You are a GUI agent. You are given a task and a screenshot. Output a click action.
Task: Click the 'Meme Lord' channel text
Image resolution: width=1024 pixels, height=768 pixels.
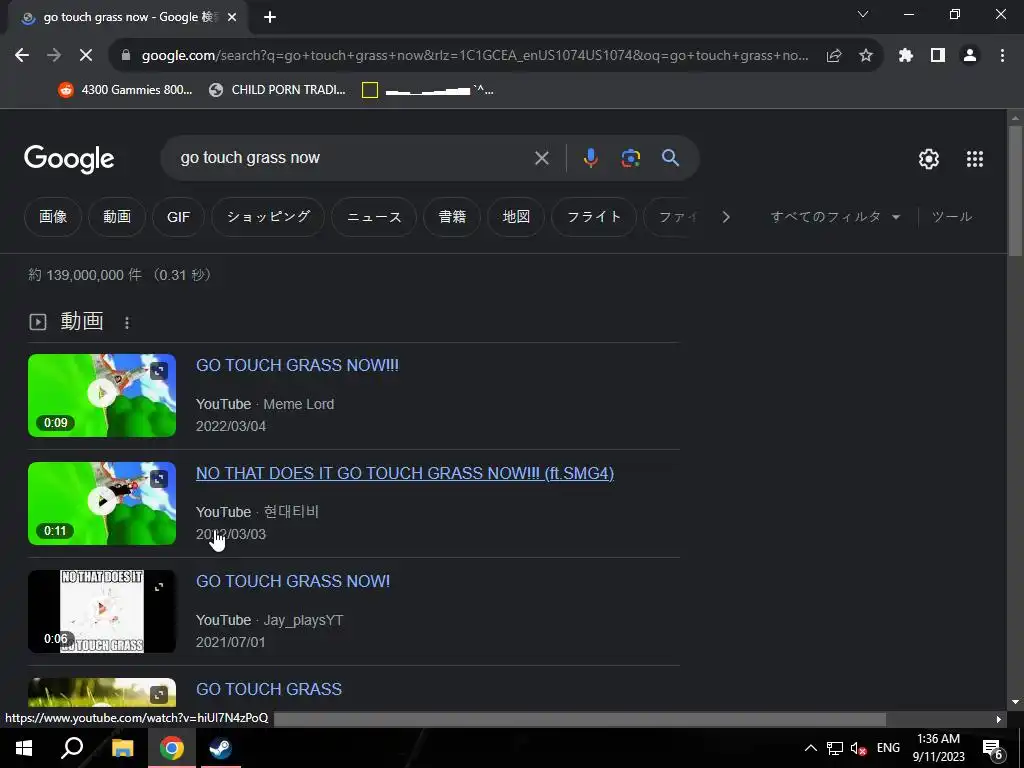pos(298,404)
